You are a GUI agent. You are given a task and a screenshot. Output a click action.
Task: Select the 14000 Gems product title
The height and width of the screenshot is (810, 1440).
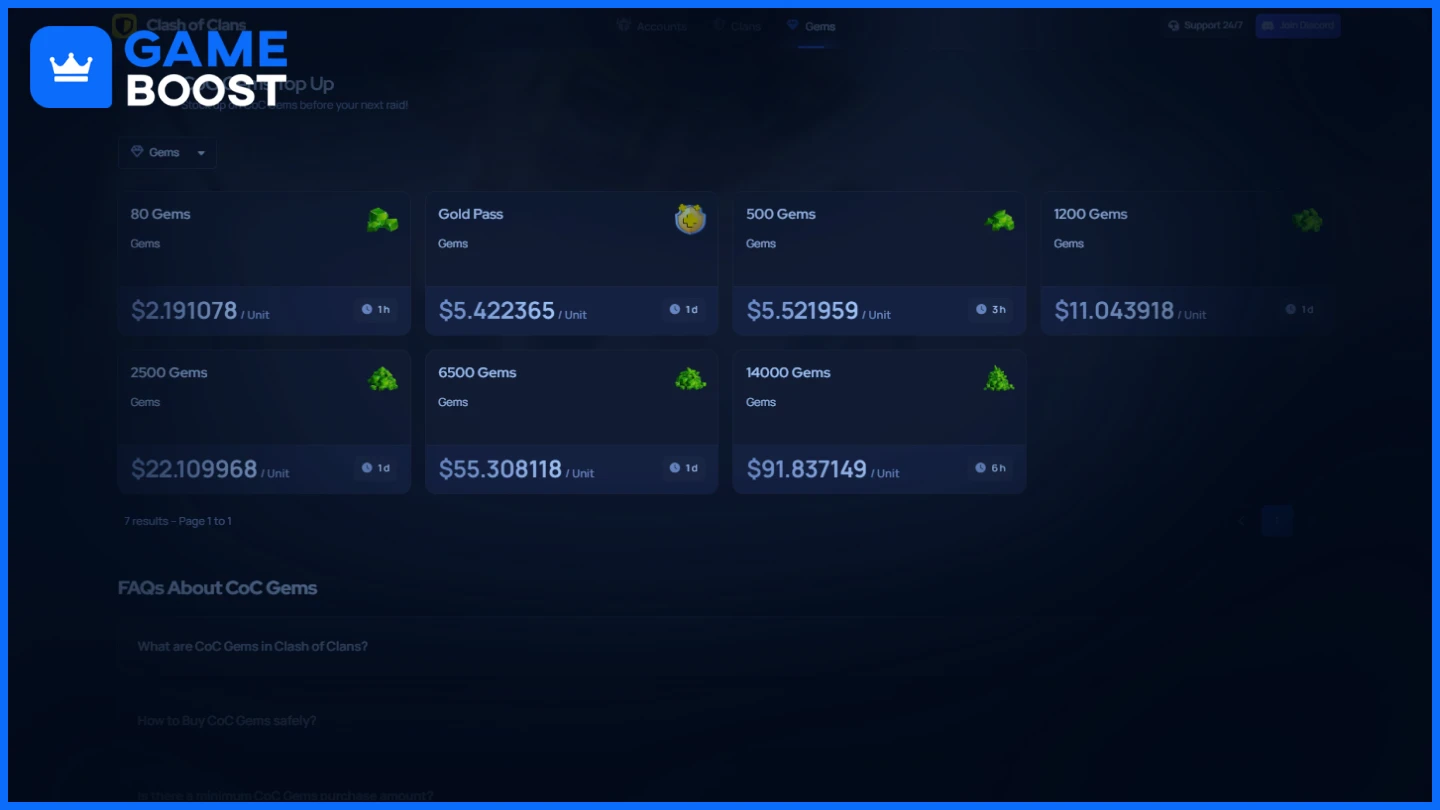pos(788,372)
